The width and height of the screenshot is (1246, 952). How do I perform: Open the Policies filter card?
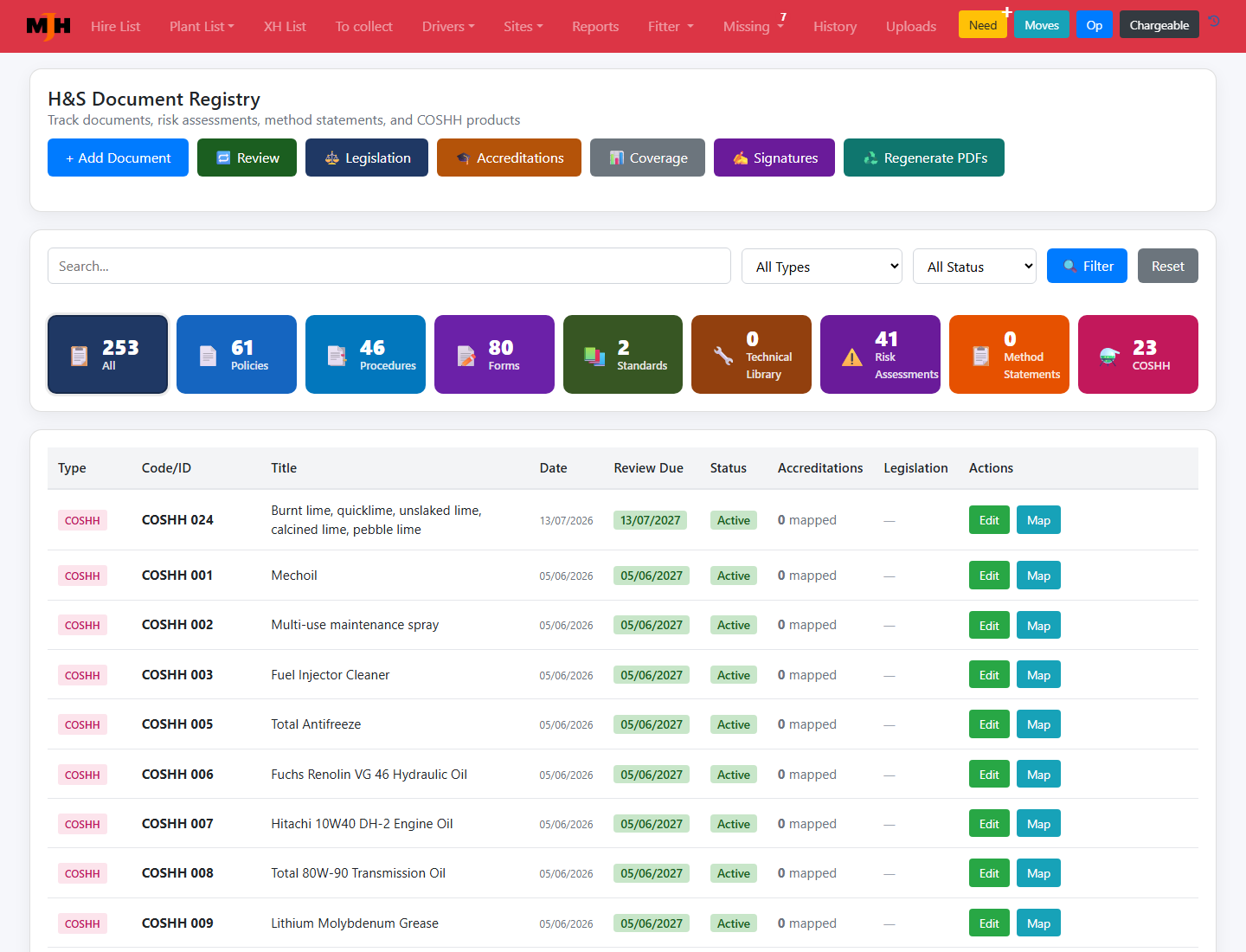click(x=236, y=355)
